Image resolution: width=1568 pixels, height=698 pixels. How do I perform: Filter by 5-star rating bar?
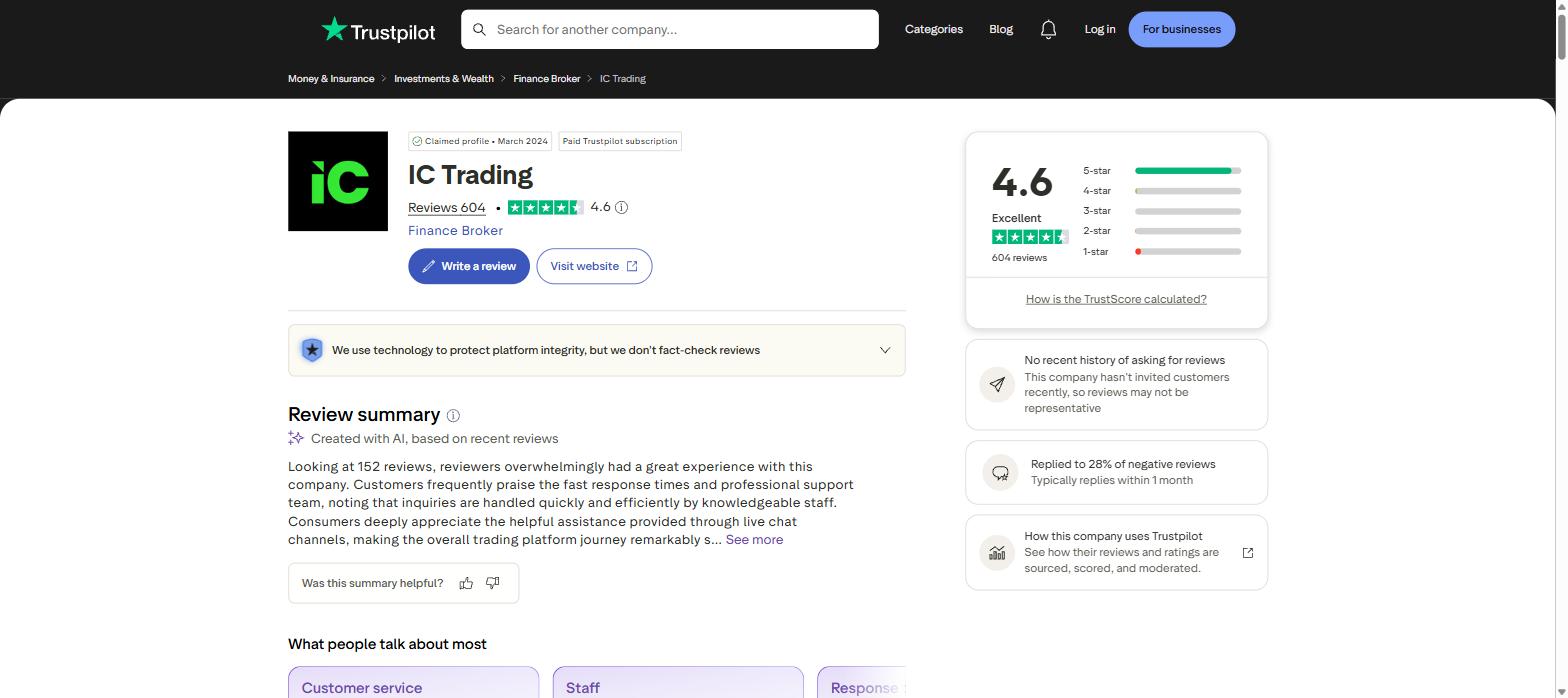coord(1162,171)
